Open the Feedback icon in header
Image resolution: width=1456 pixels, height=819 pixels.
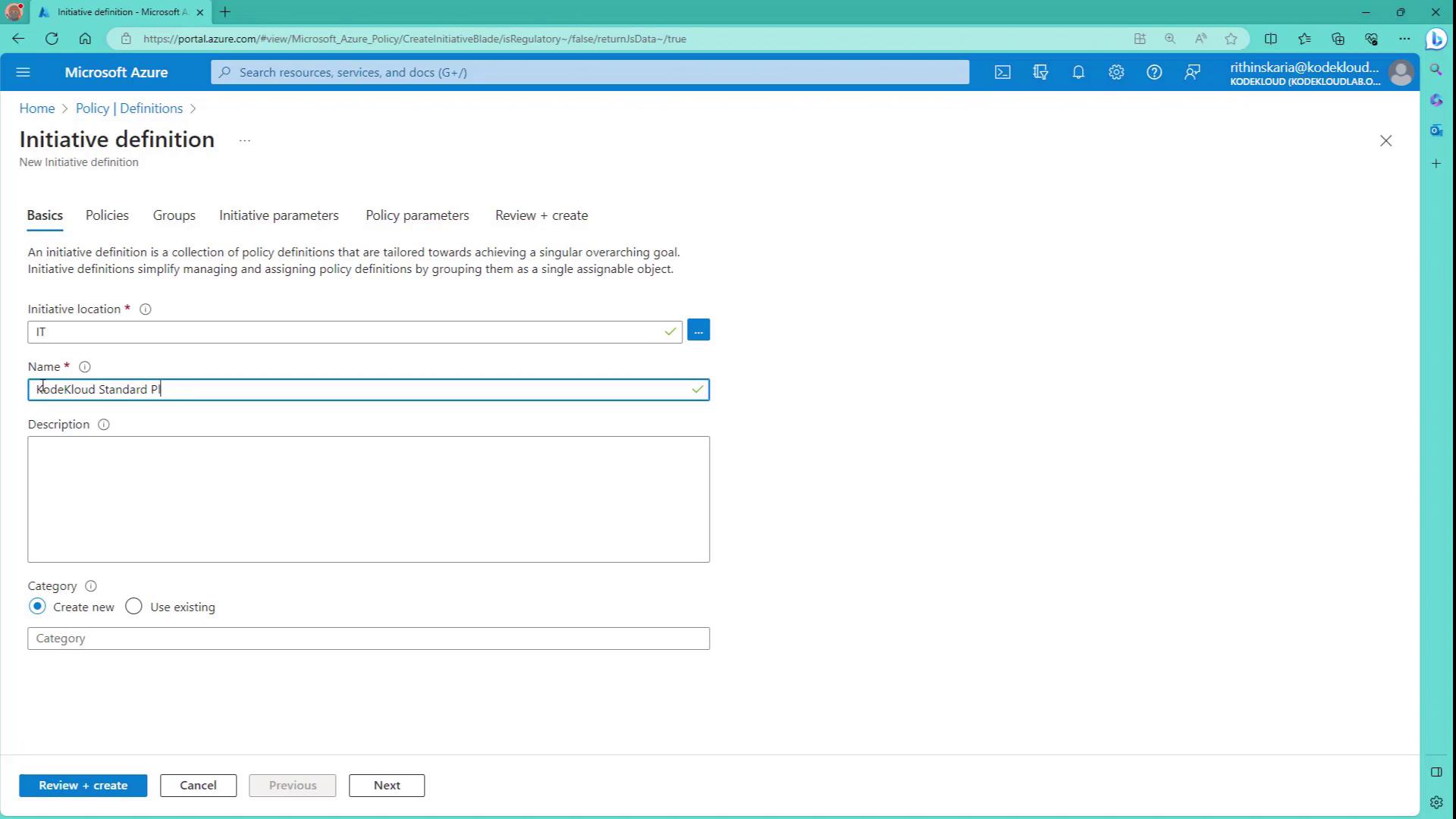pos(1192,73)
